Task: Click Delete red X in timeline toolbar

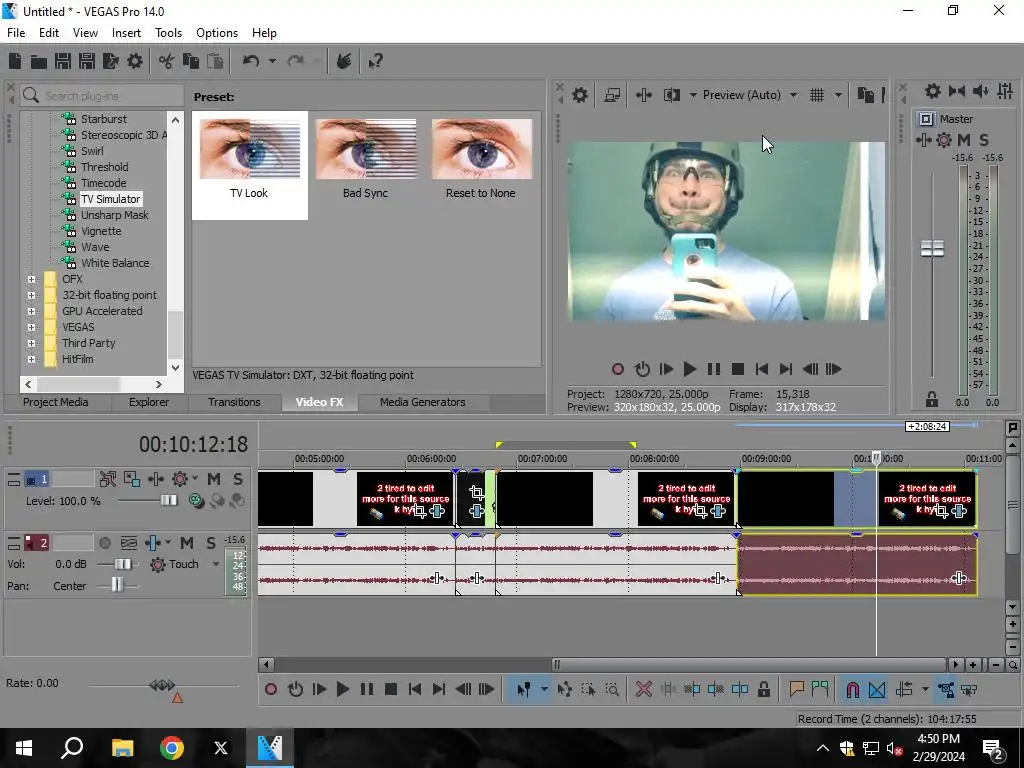Action: point(643,689)
